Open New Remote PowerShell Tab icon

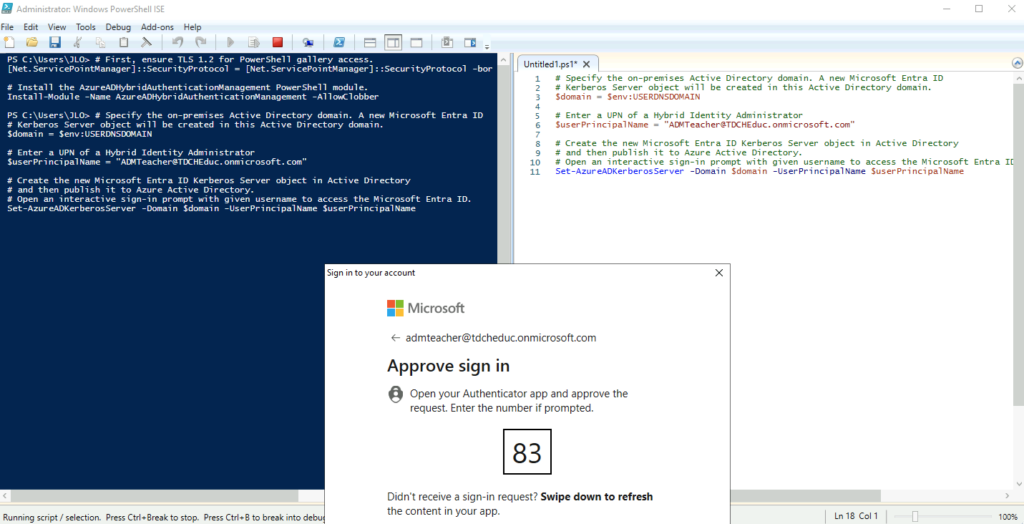point(308,43)
